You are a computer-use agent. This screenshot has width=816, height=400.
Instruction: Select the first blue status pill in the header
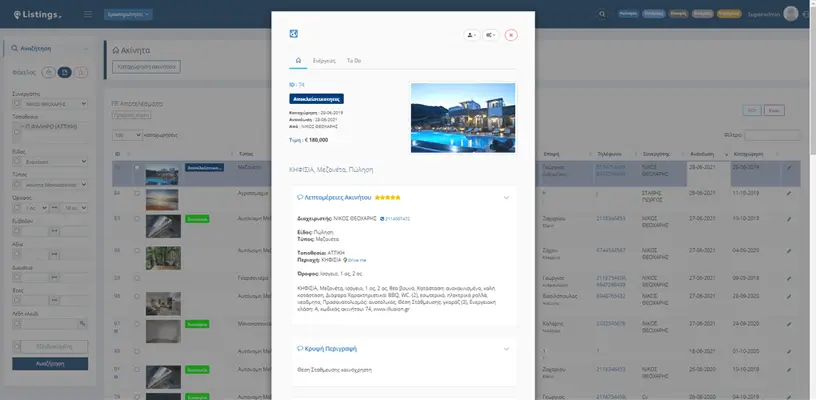click(x=629, y=14)
